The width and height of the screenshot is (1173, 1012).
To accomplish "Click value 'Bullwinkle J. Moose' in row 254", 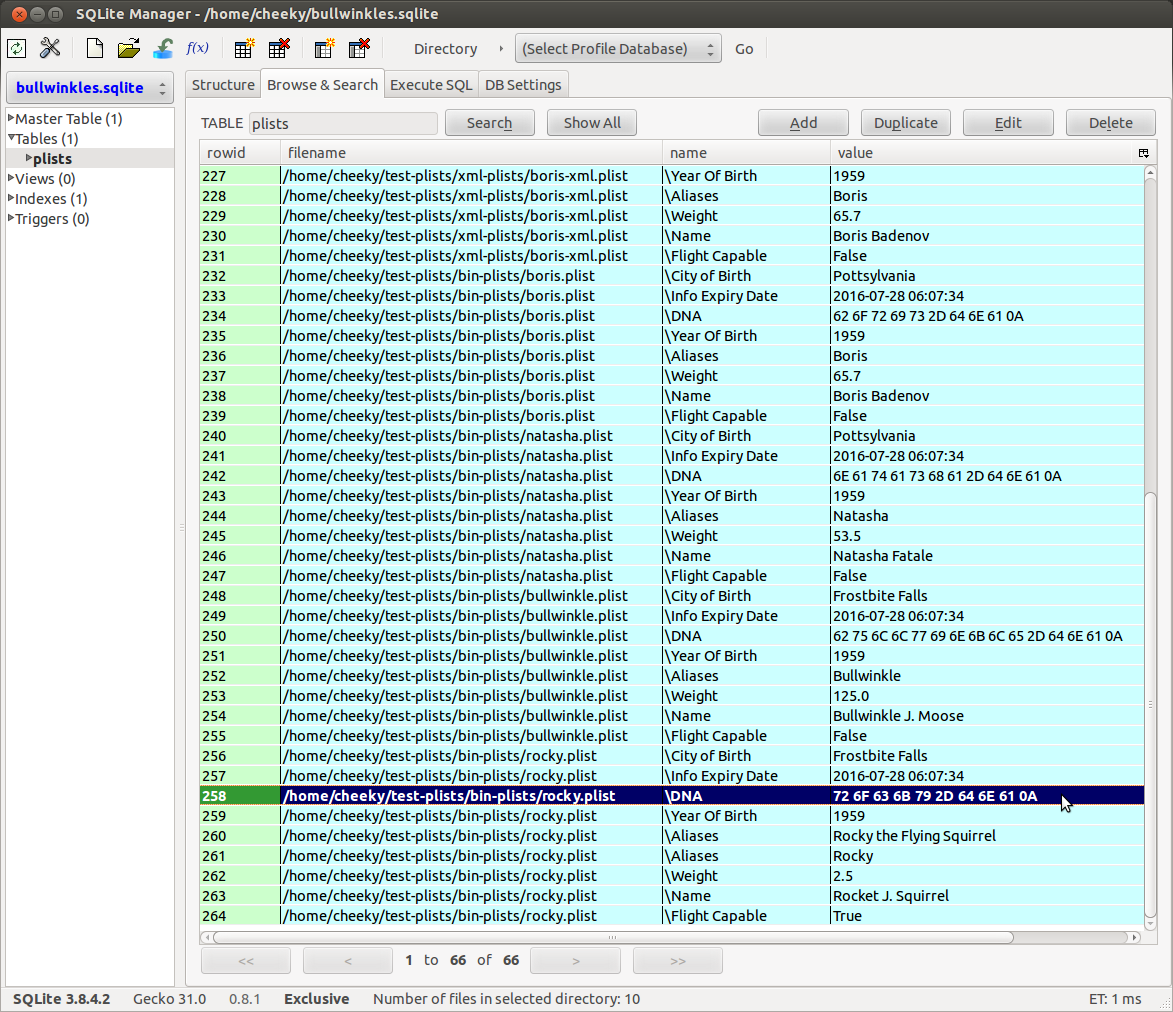I will 898,716.
